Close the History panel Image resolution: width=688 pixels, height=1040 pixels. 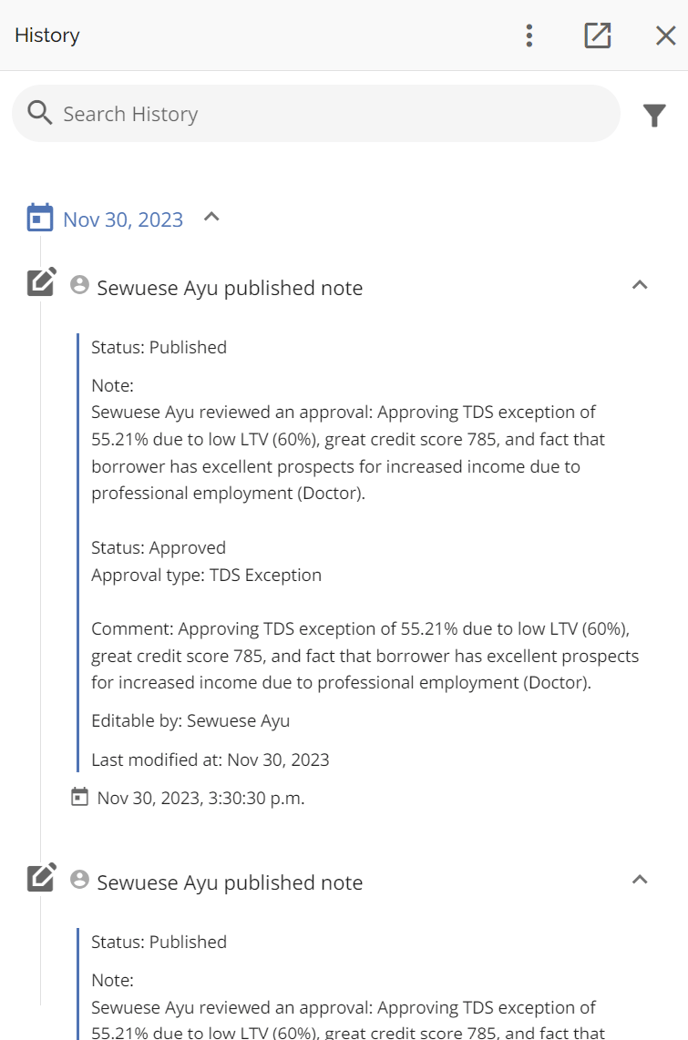(665, 35)
